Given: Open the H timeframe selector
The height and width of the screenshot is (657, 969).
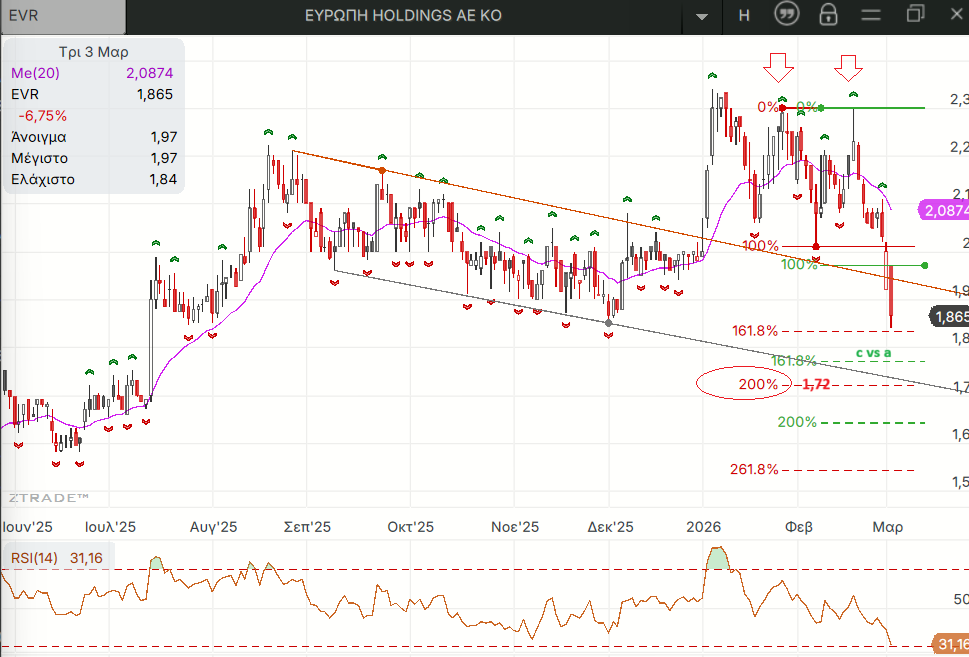Looking at the screenshot, I should click(744, 15).
